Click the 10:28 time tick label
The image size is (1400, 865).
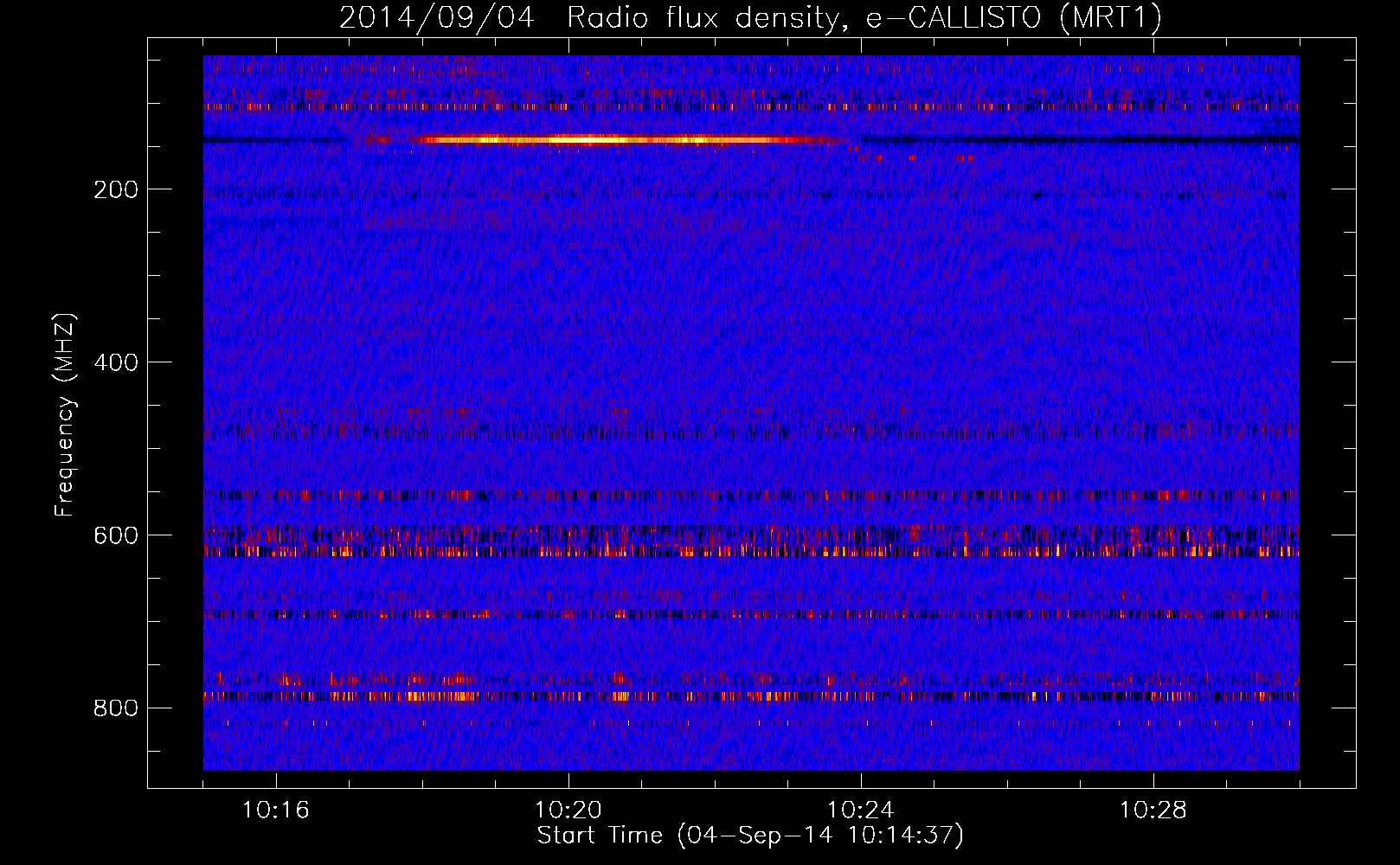click(1153, 811)
